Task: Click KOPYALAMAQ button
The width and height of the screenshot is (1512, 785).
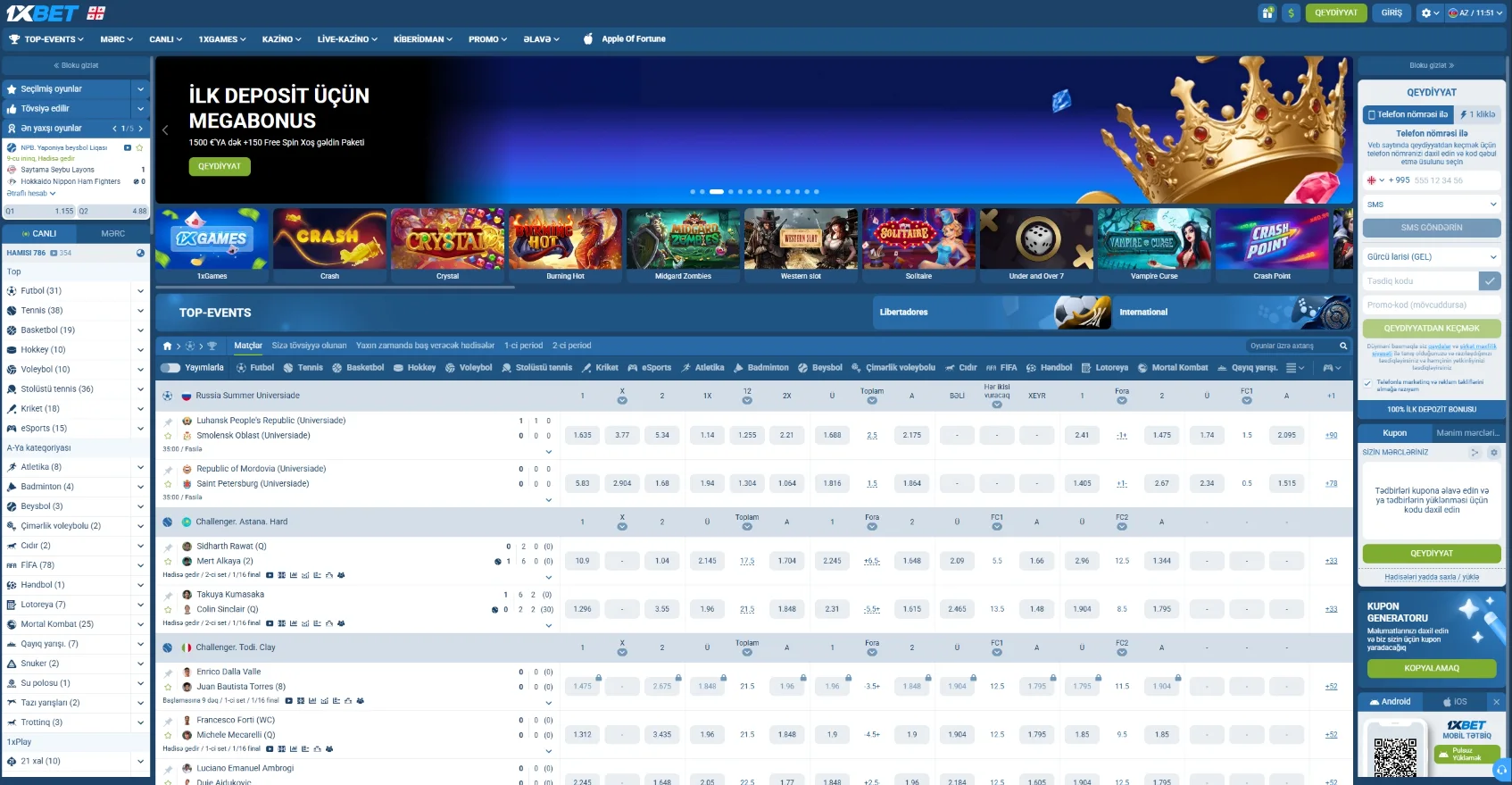Action: click(1432, 668)
